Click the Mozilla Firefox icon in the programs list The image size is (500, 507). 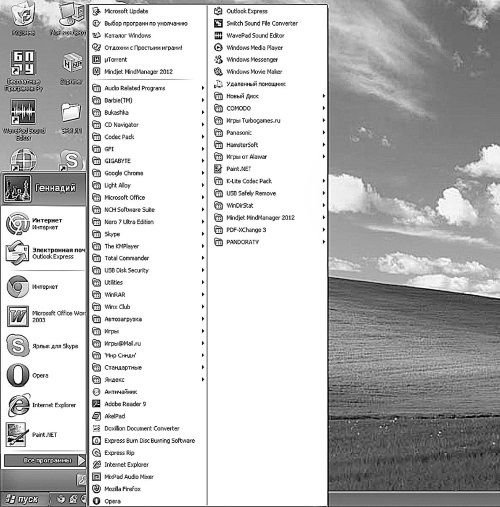96,489
